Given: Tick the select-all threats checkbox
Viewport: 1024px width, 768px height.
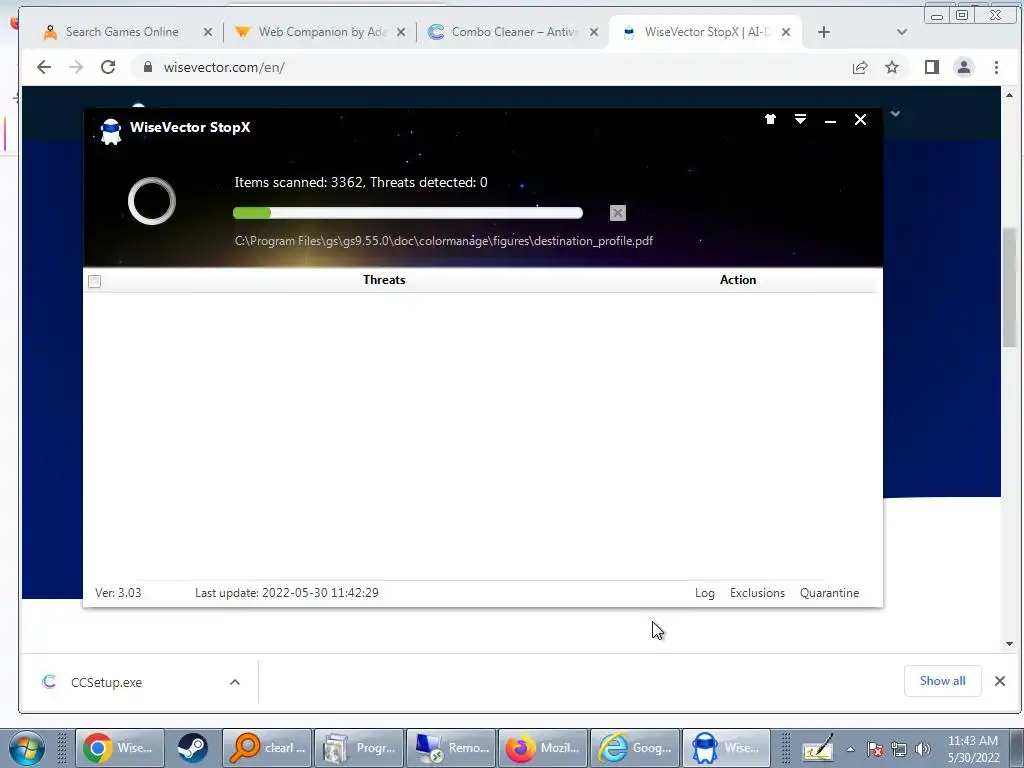Looking at the screenshot, I should click(95, 281).
